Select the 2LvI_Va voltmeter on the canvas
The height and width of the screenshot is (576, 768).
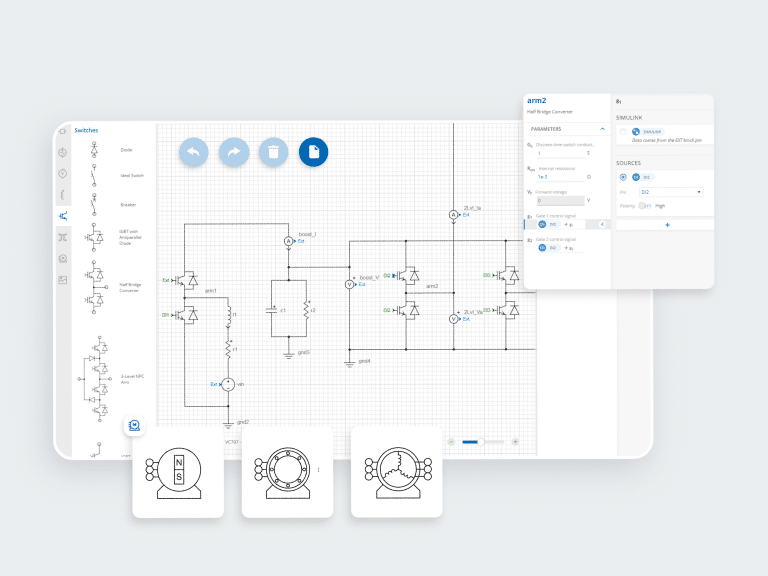[454, 319]
